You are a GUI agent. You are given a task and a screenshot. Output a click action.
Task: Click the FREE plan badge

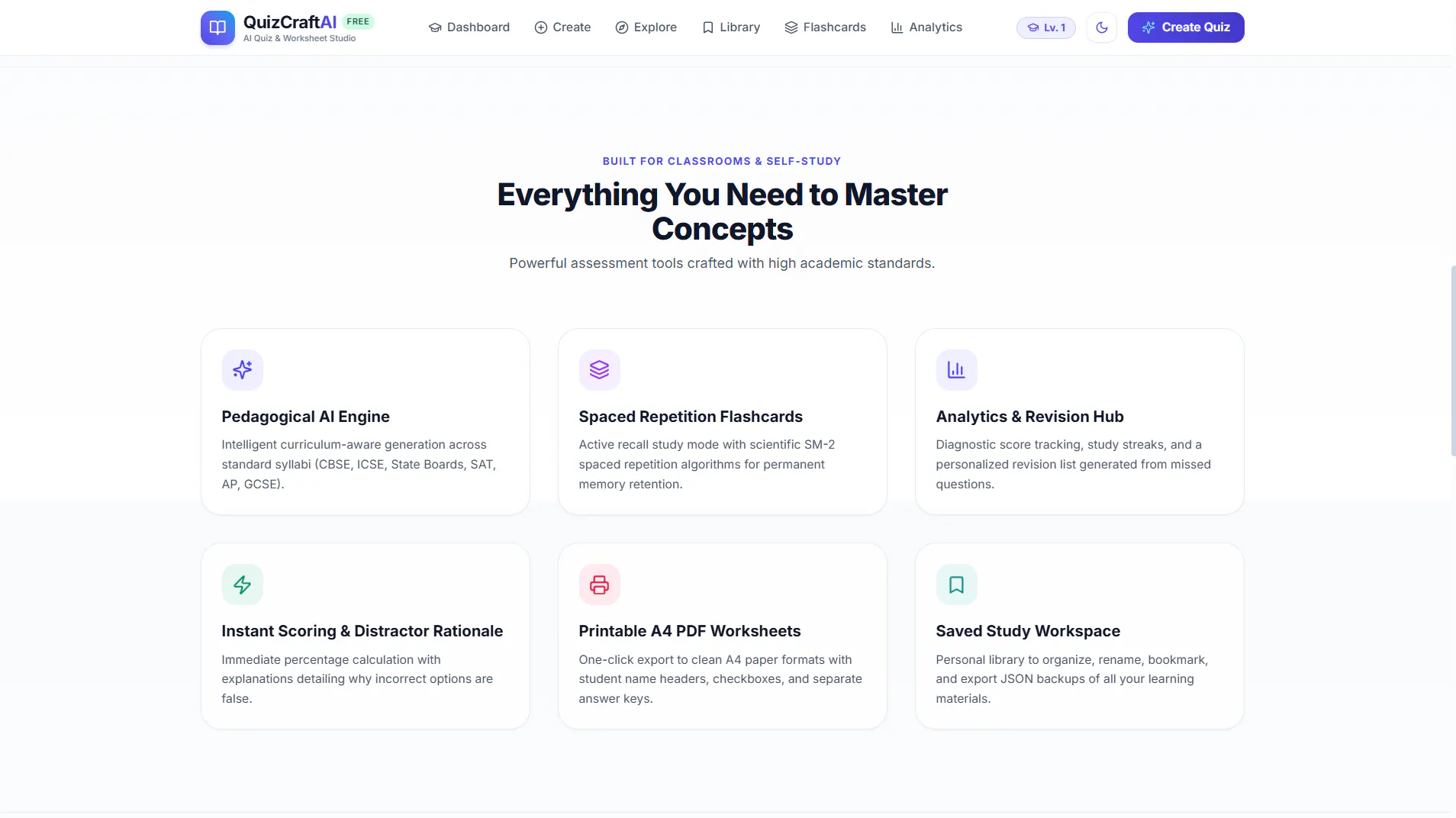[x=358, y=21]
